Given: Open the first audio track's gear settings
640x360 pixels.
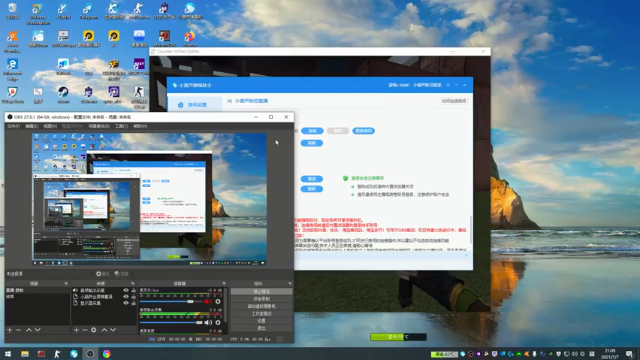Looking at the screenshot, I should tap(218, 302).
